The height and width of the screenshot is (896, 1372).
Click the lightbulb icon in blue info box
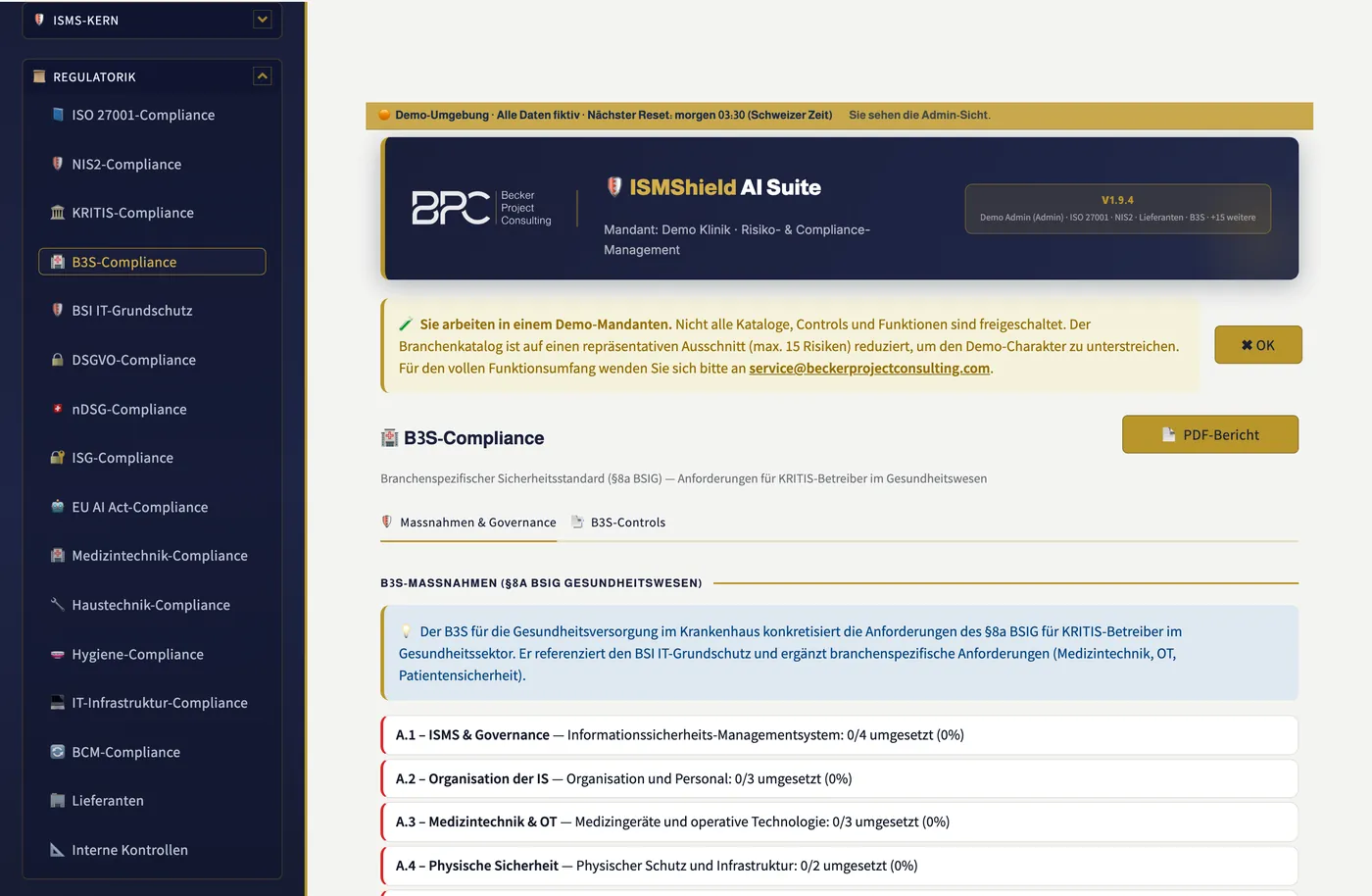(x=406, y=631)
